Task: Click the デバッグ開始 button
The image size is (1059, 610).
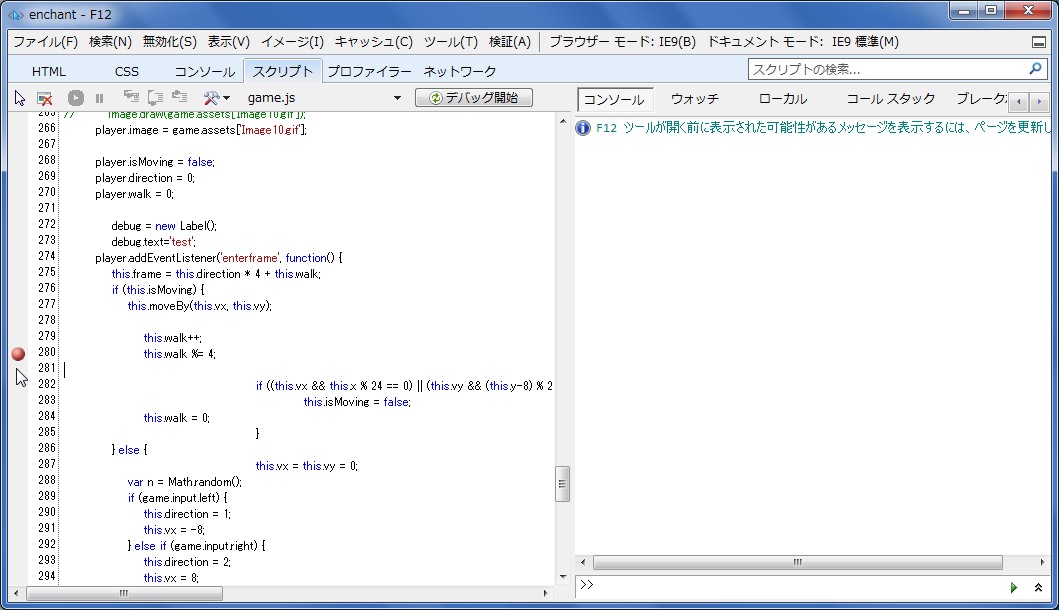Action: [474, 98]
